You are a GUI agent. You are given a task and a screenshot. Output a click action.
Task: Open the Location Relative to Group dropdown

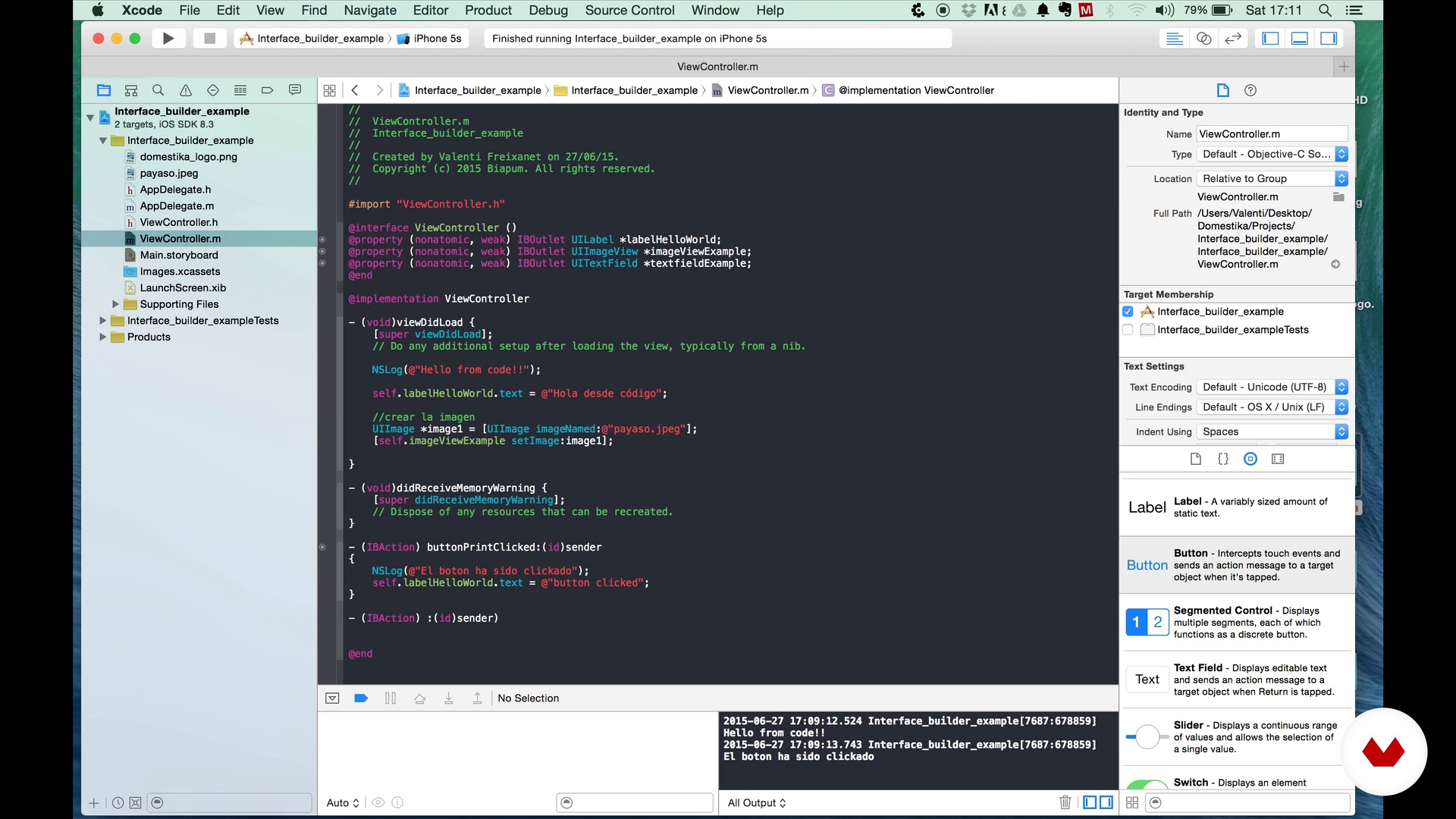[x=1272, y=179]
